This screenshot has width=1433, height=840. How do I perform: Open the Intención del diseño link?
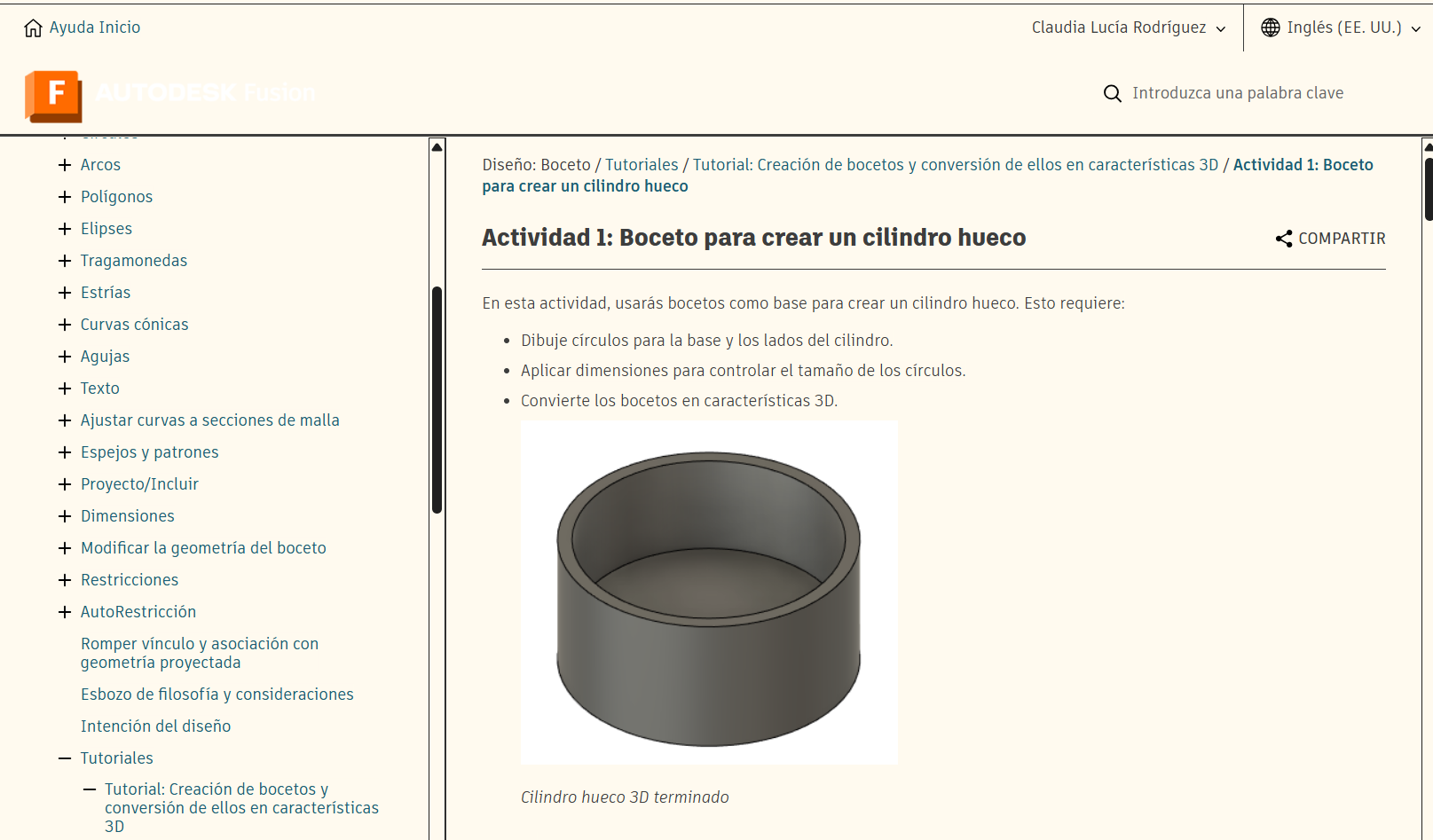point(155,726)
